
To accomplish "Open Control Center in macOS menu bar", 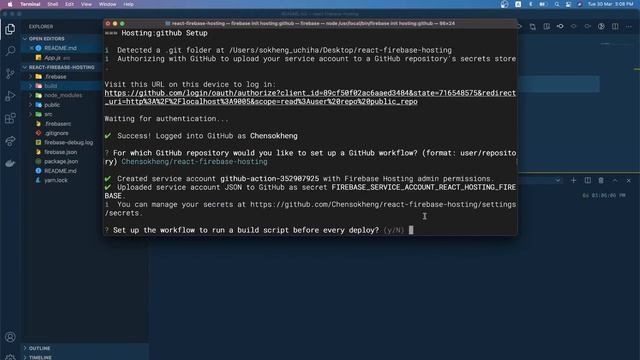I will (568, 4).
